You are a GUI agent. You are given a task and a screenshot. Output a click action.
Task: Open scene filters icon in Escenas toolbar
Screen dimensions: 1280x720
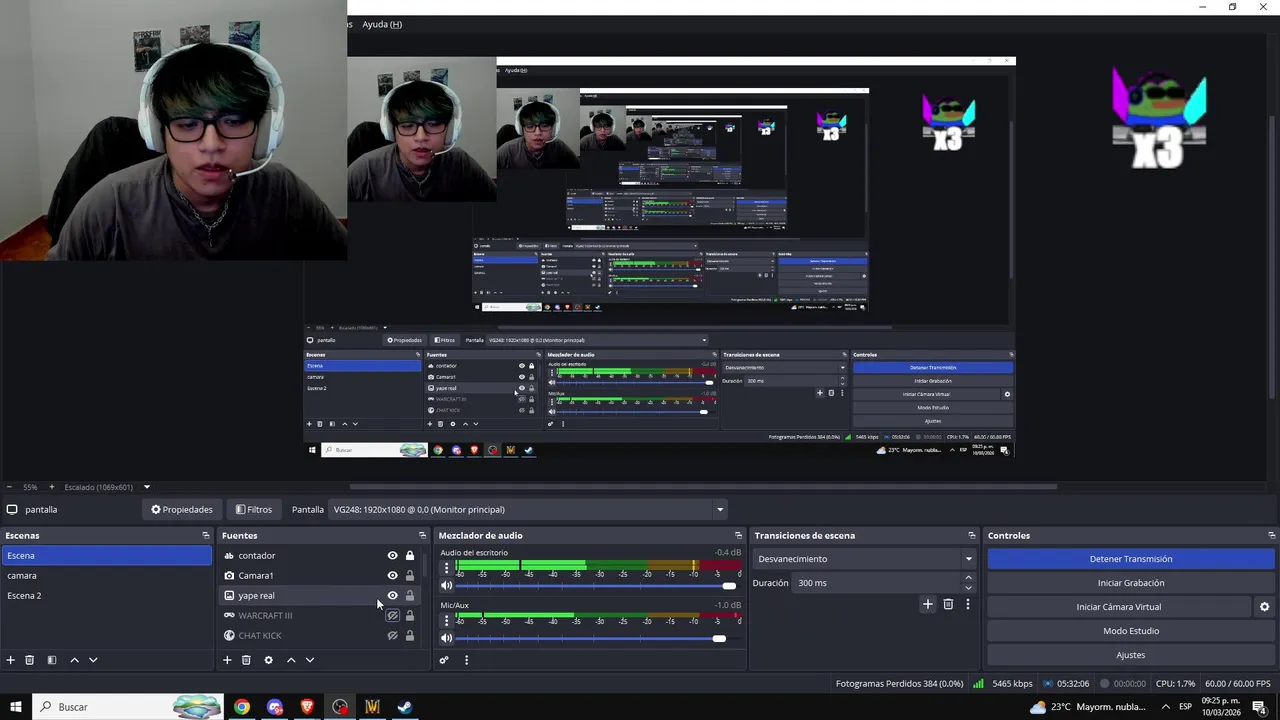[x=51, y=660]
